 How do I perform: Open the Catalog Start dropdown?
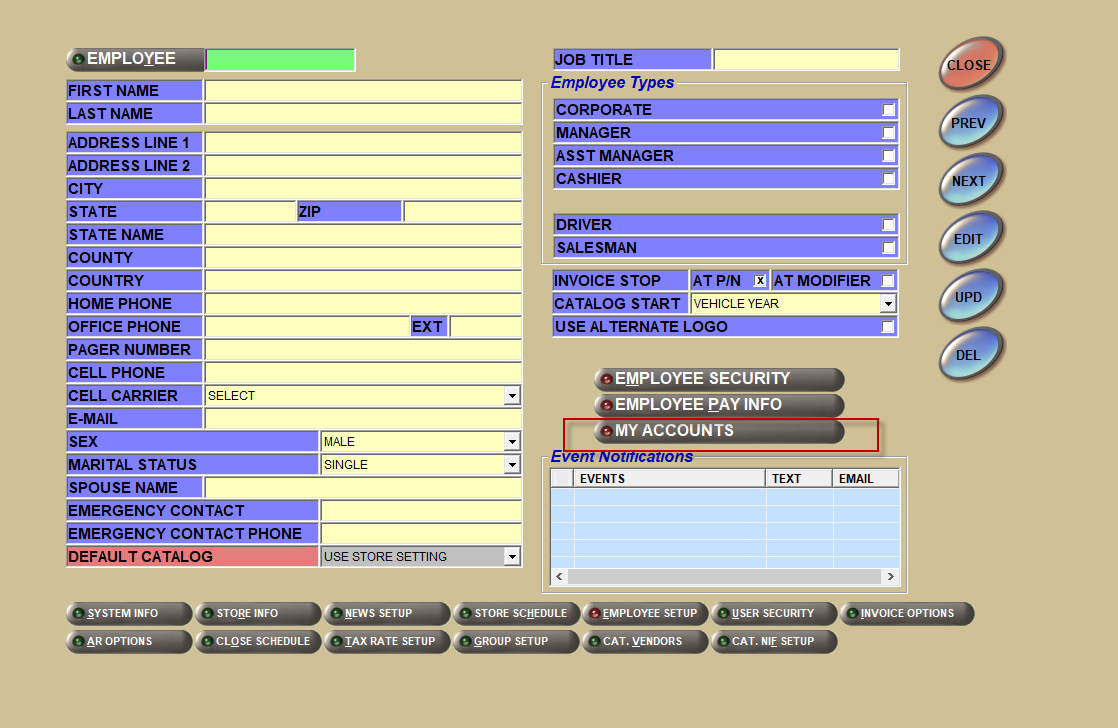tap(887, 304)
